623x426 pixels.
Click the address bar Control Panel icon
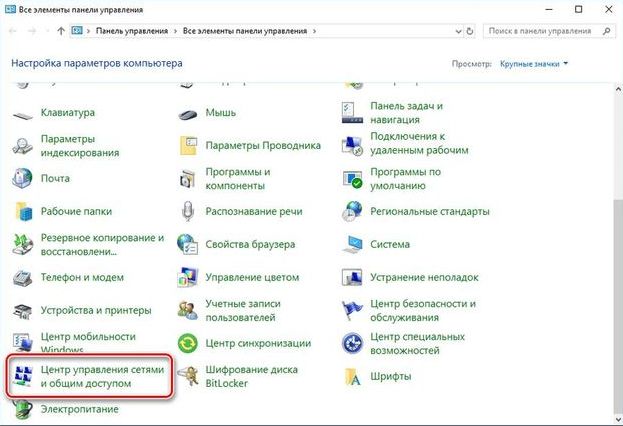coord(77,31)
